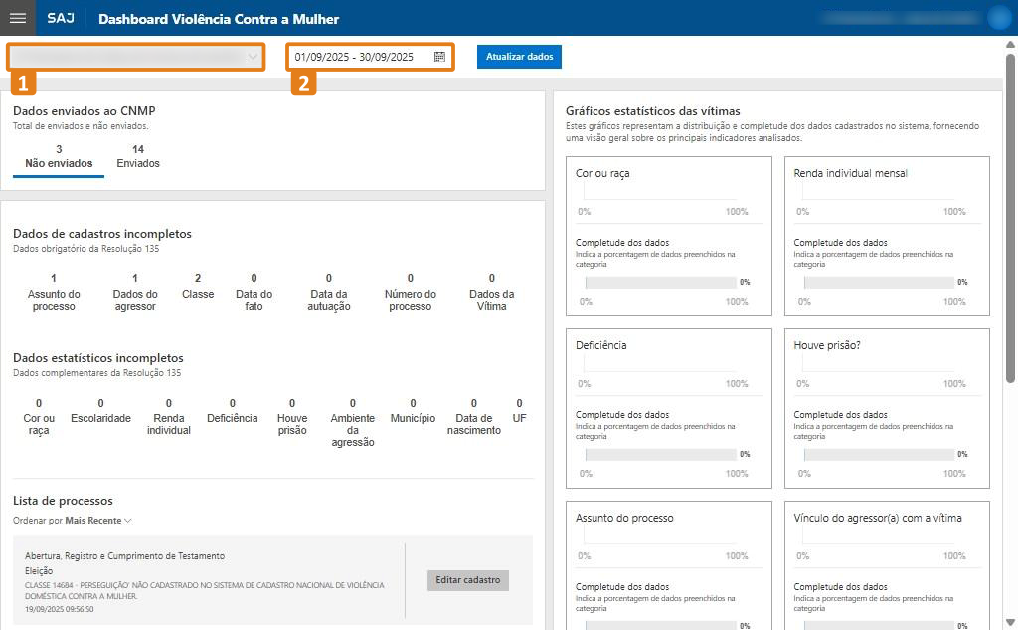Open the user profile avatar

tap(998, 18)
